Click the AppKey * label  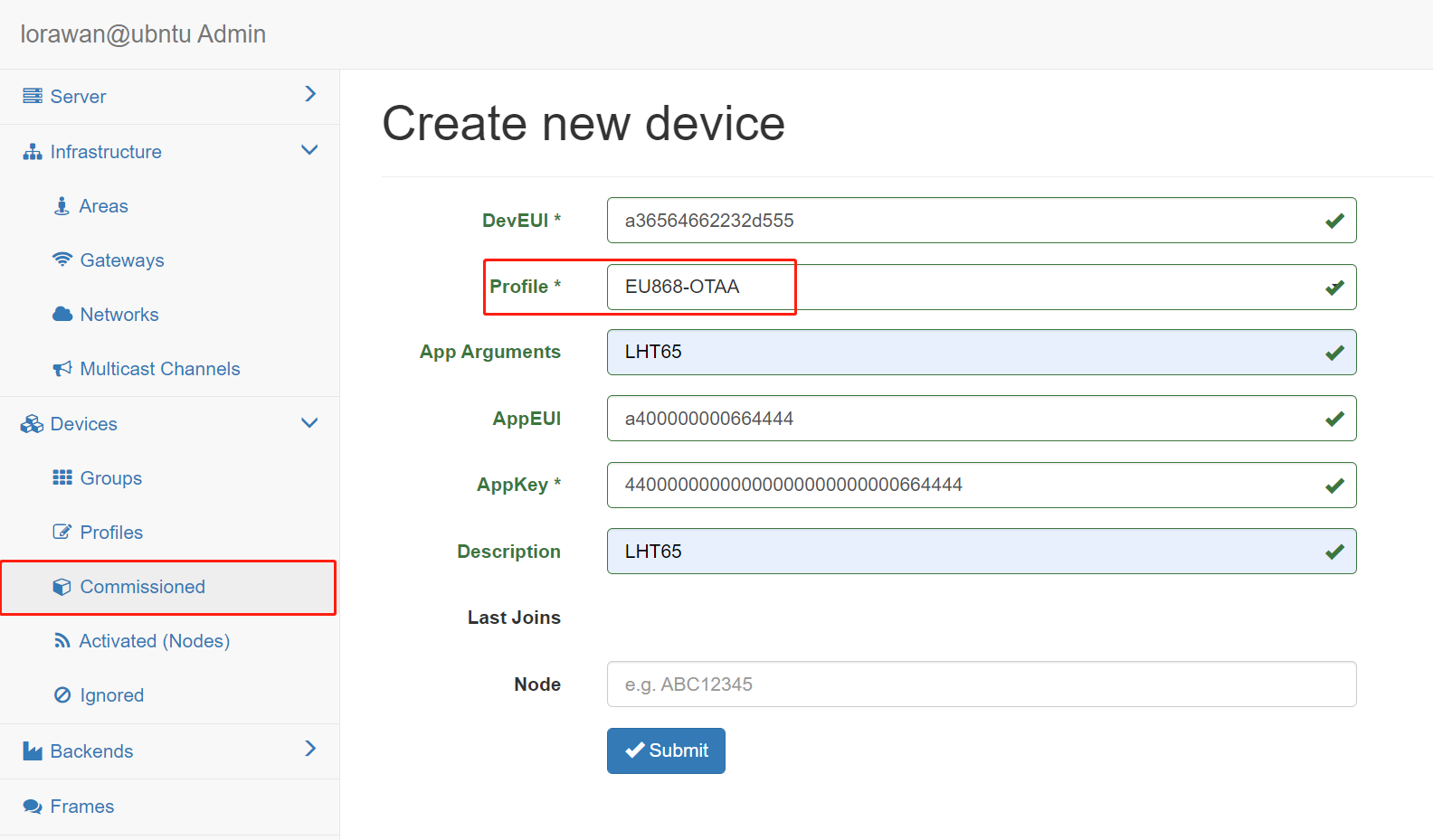click(x=519, y=486)
